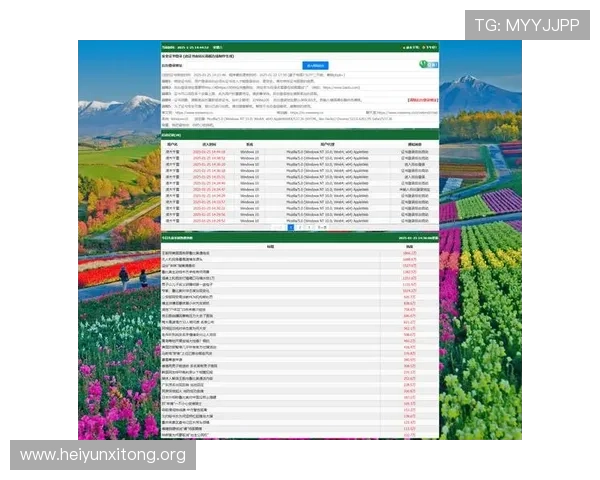This screenshot has width=600, height=480.
Task: Click the blue button beside the input field
Action: (x=315, y=65)
